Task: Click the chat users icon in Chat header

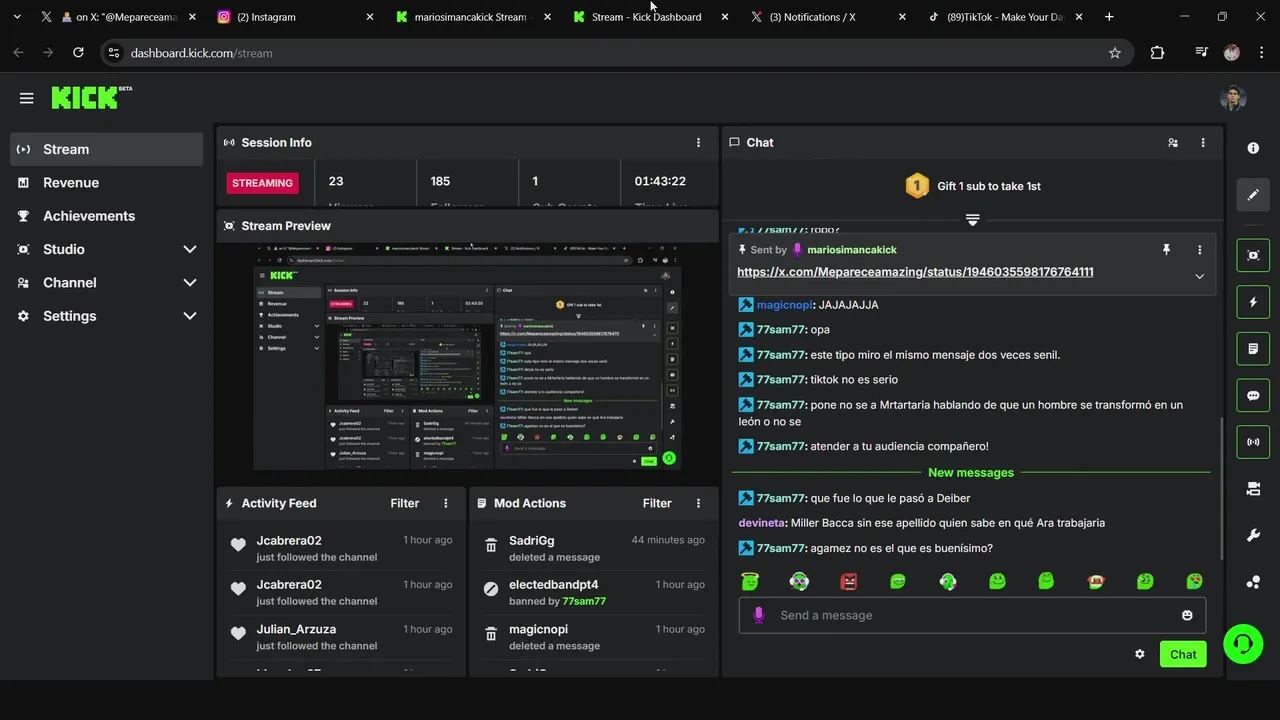Action: tap(1173, 143)
